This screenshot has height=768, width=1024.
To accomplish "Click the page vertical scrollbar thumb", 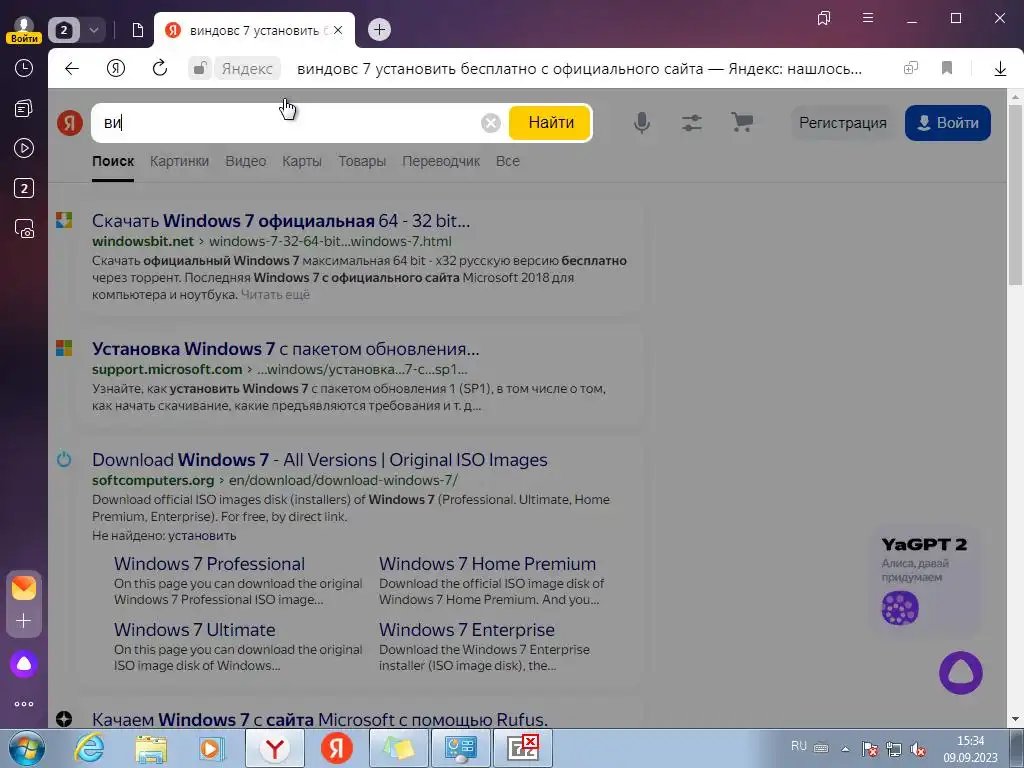I will pos(1015,195).
